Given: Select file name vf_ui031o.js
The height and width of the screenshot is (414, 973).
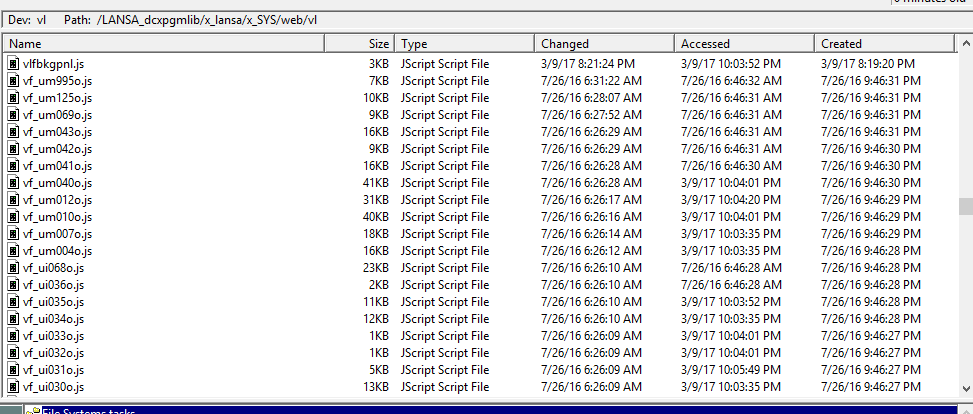Looking at the screenshot, I should (53, 370).
